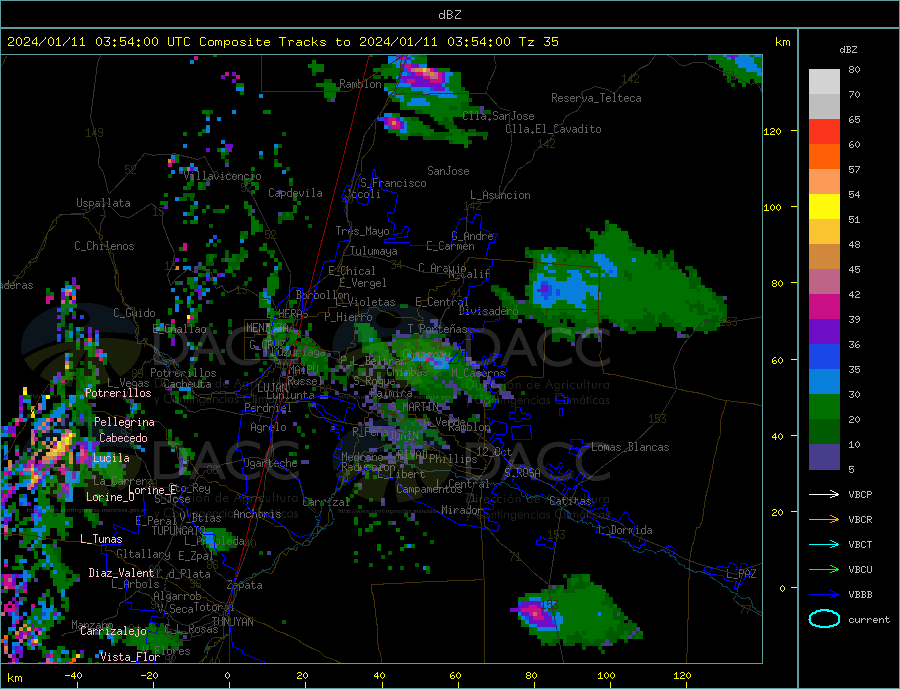Image resolution: width=900 pixels, height=689 pixels.
Task: Click the 'Divisadero' map label
Action: click(x=488, y=311)
